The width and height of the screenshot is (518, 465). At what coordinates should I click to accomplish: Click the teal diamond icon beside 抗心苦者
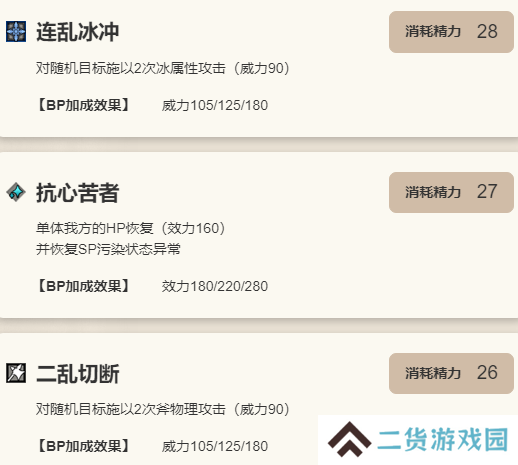(x=16, y=192)
